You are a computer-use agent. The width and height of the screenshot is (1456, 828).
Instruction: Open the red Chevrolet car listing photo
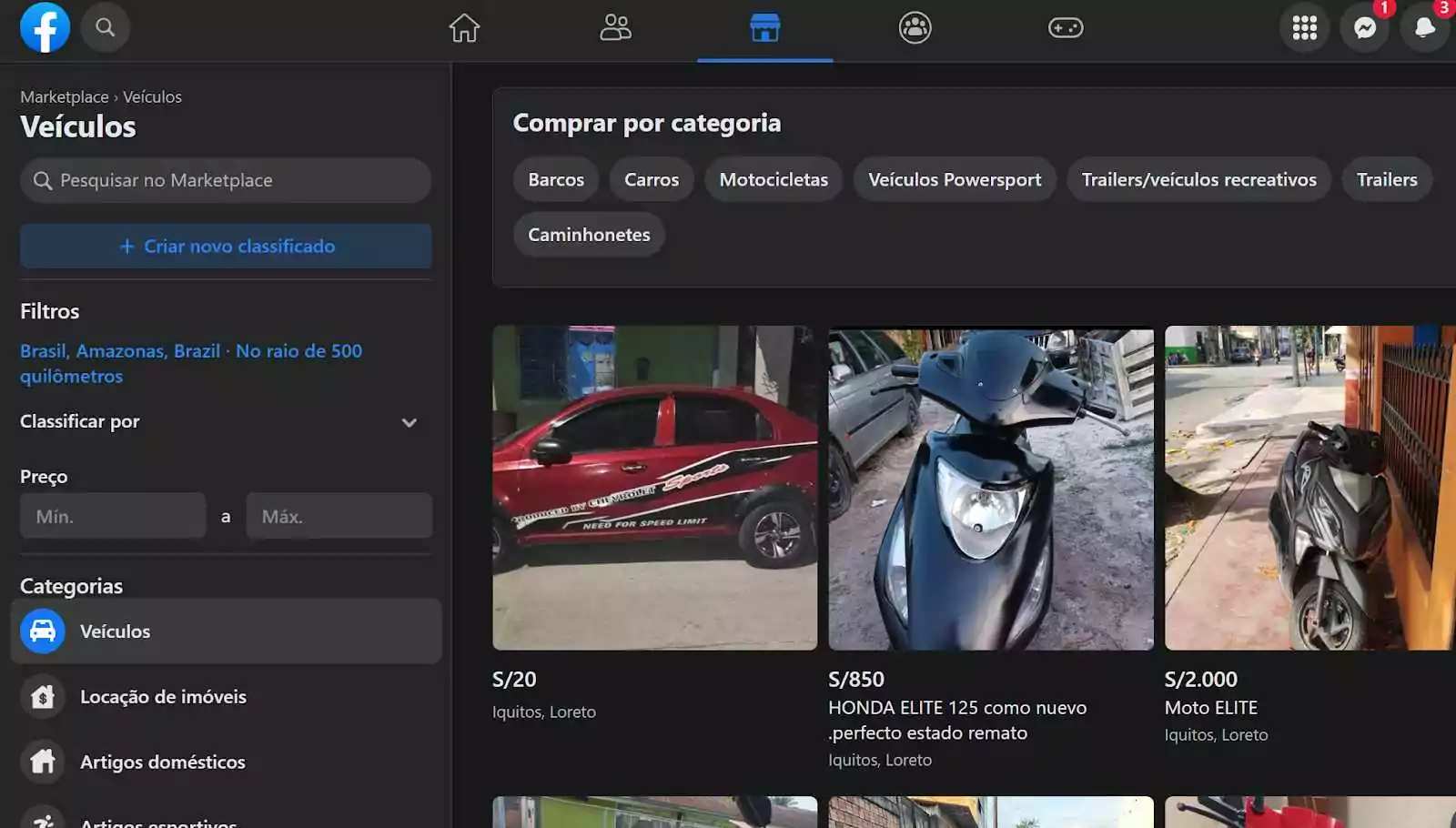(655, 488)
